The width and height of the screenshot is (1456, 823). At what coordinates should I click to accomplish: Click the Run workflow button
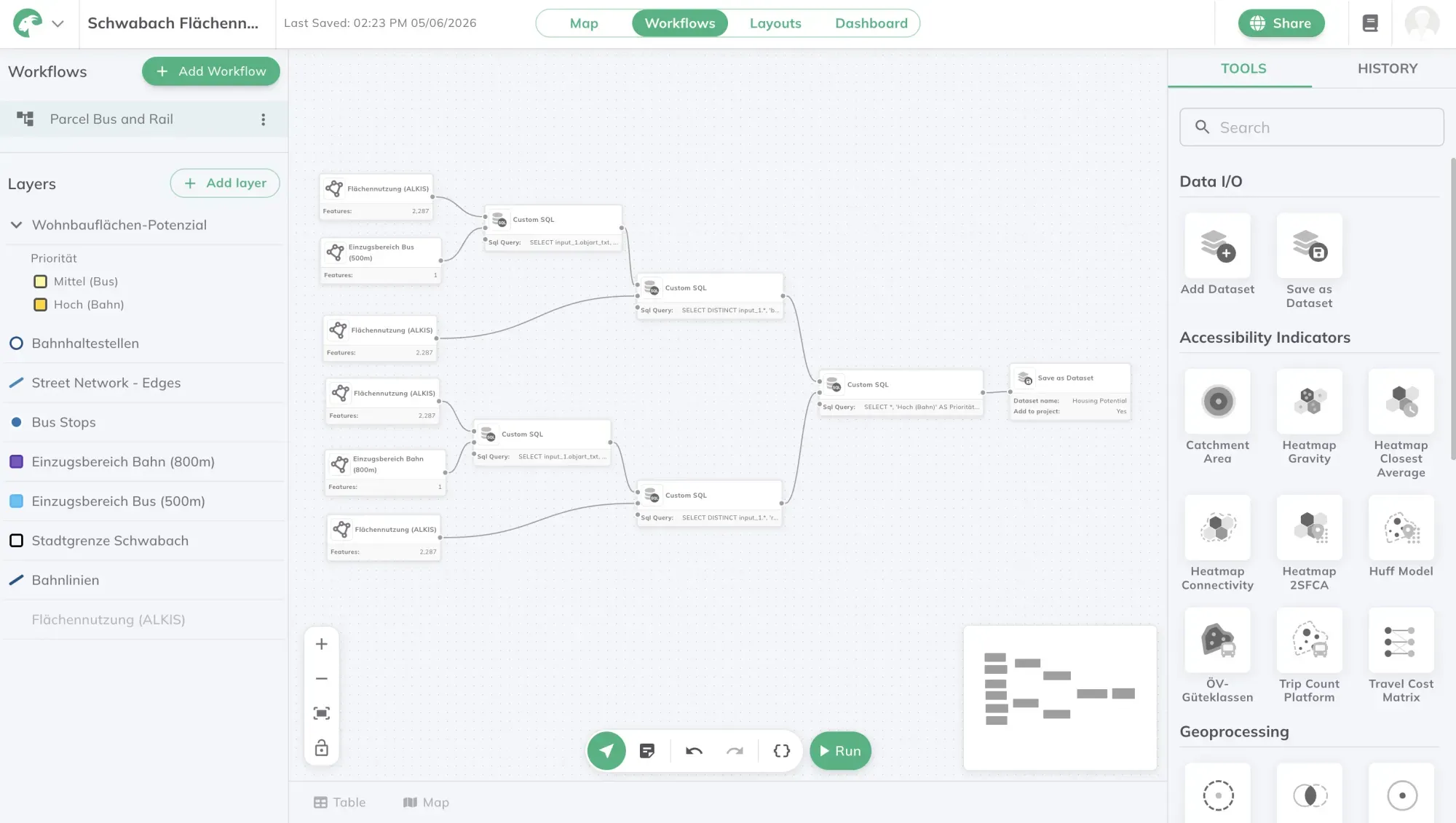coord(840,750)
